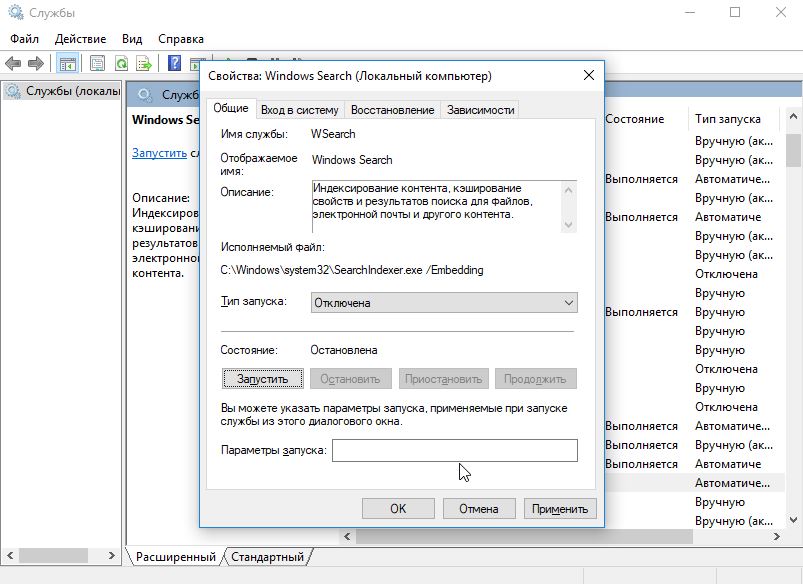Viewport: 803px width, 584px height.
Task: Switch to the Зависимости tab
Action: (480, 110)
